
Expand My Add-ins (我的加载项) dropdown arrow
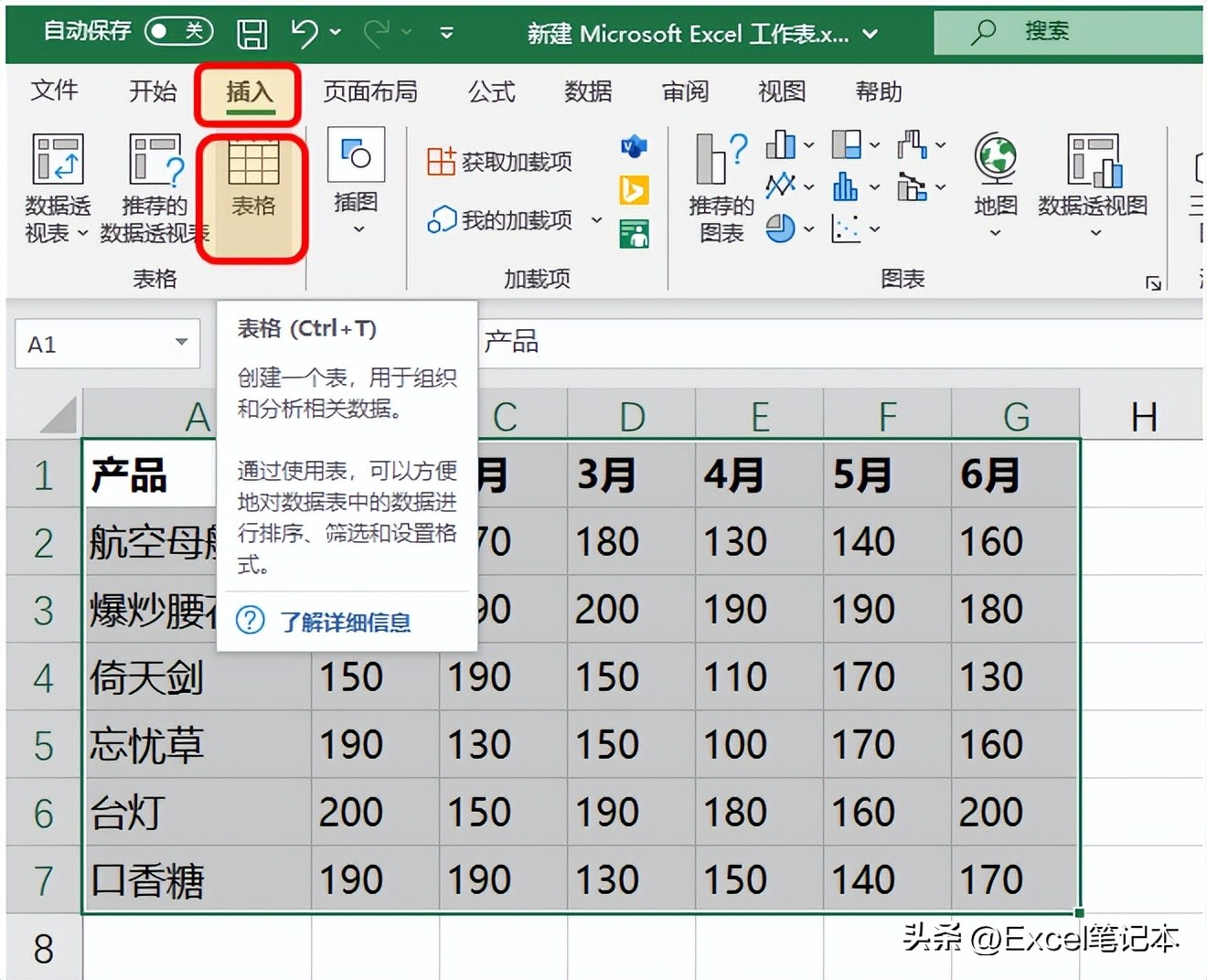596,220
